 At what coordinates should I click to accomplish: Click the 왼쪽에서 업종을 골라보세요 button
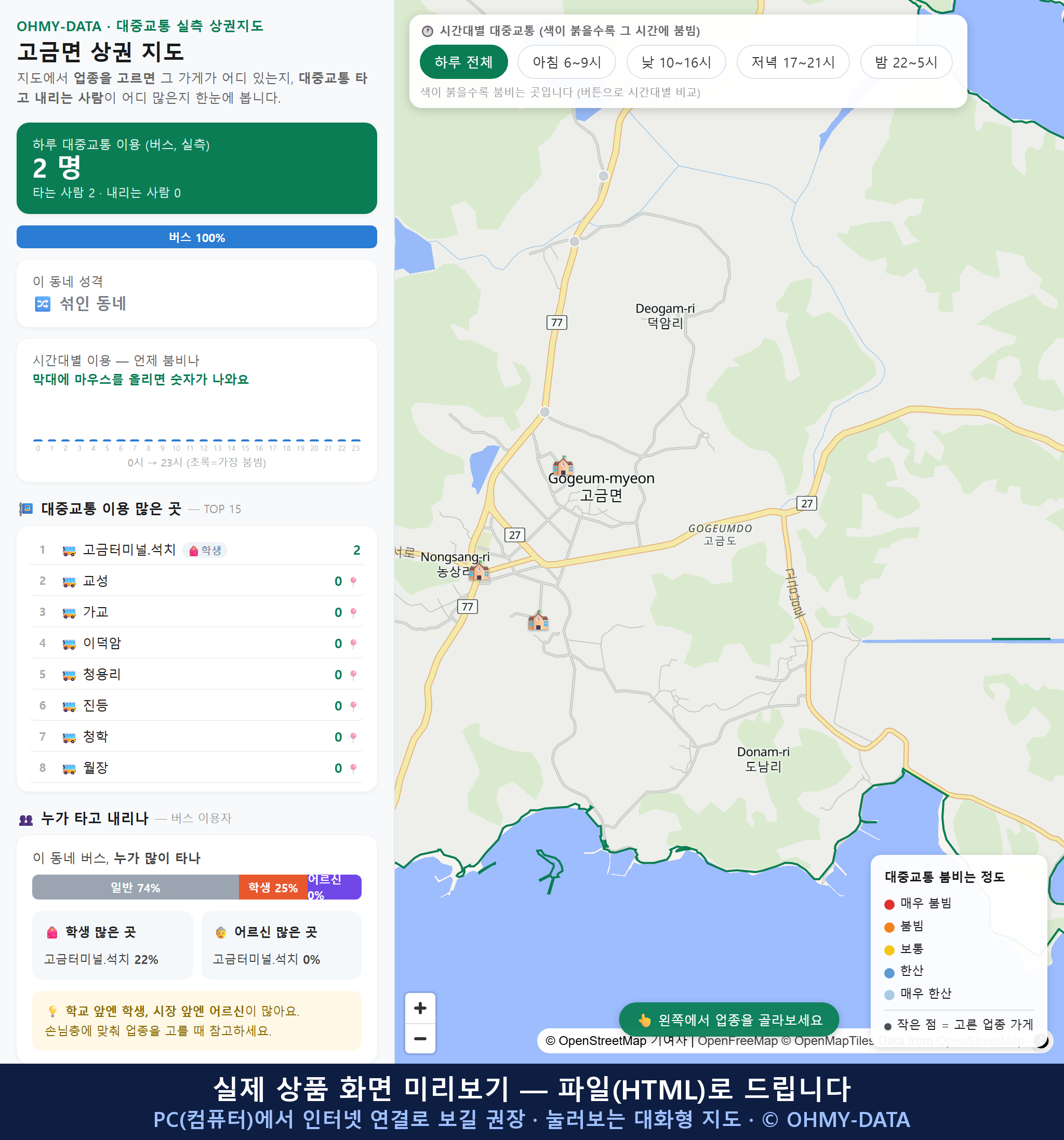tap(728, 1020)
